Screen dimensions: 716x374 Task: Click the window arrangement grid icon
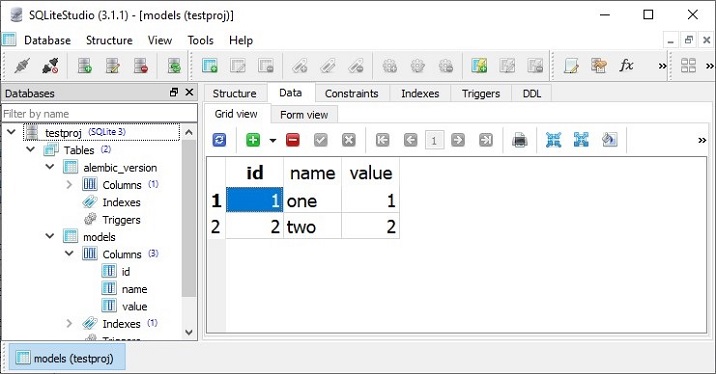click(688, 66)
